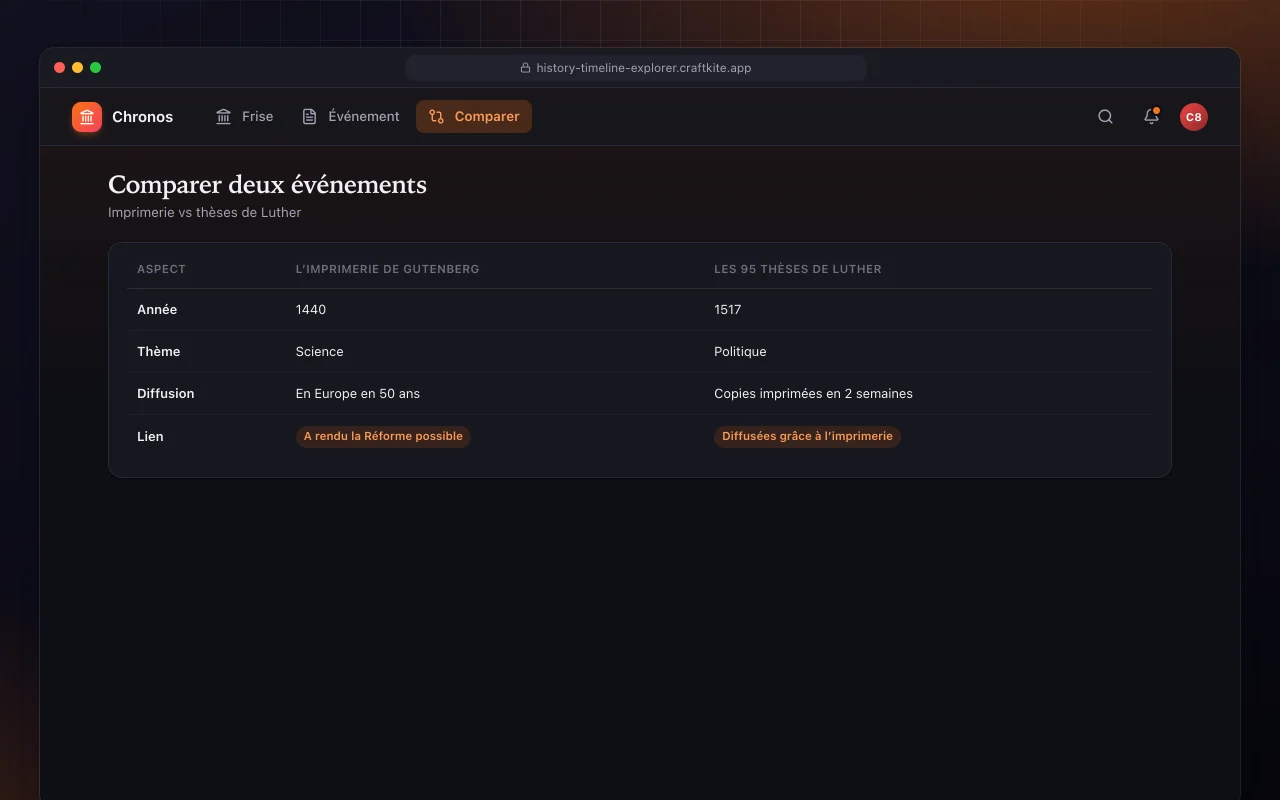The image size is (1280, 800).
Task: Click the 'Diffusion' row label
Action: 166,394
